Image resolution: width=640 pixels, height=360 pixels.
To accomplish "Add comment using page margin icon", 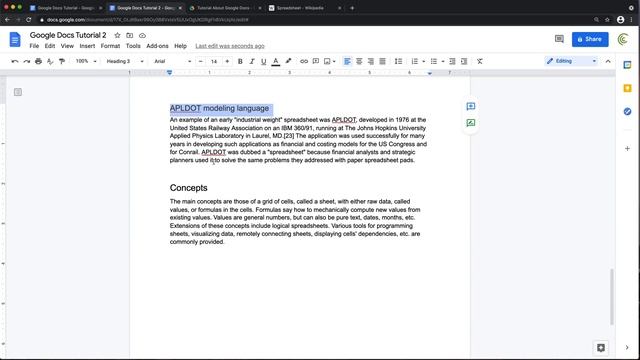I will (x=471, y=106).
